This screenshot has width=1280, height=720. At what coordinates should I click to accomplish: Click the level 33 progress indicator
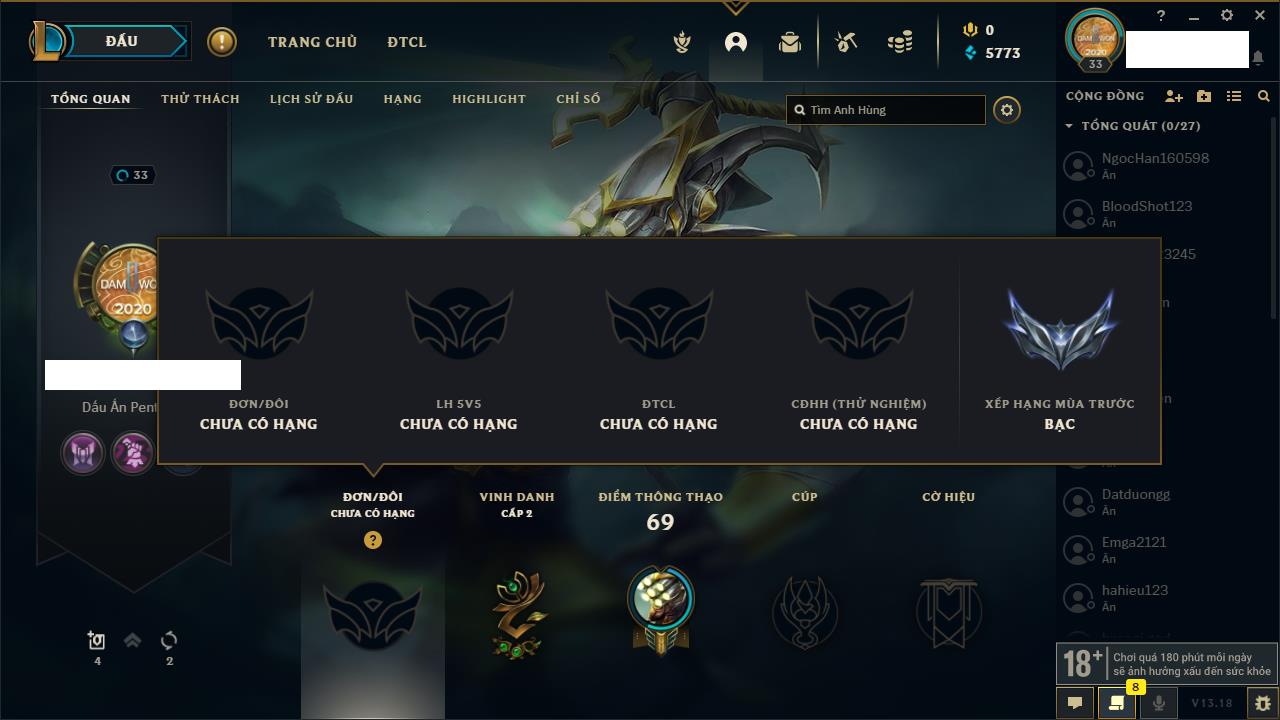tap(133, 175)
